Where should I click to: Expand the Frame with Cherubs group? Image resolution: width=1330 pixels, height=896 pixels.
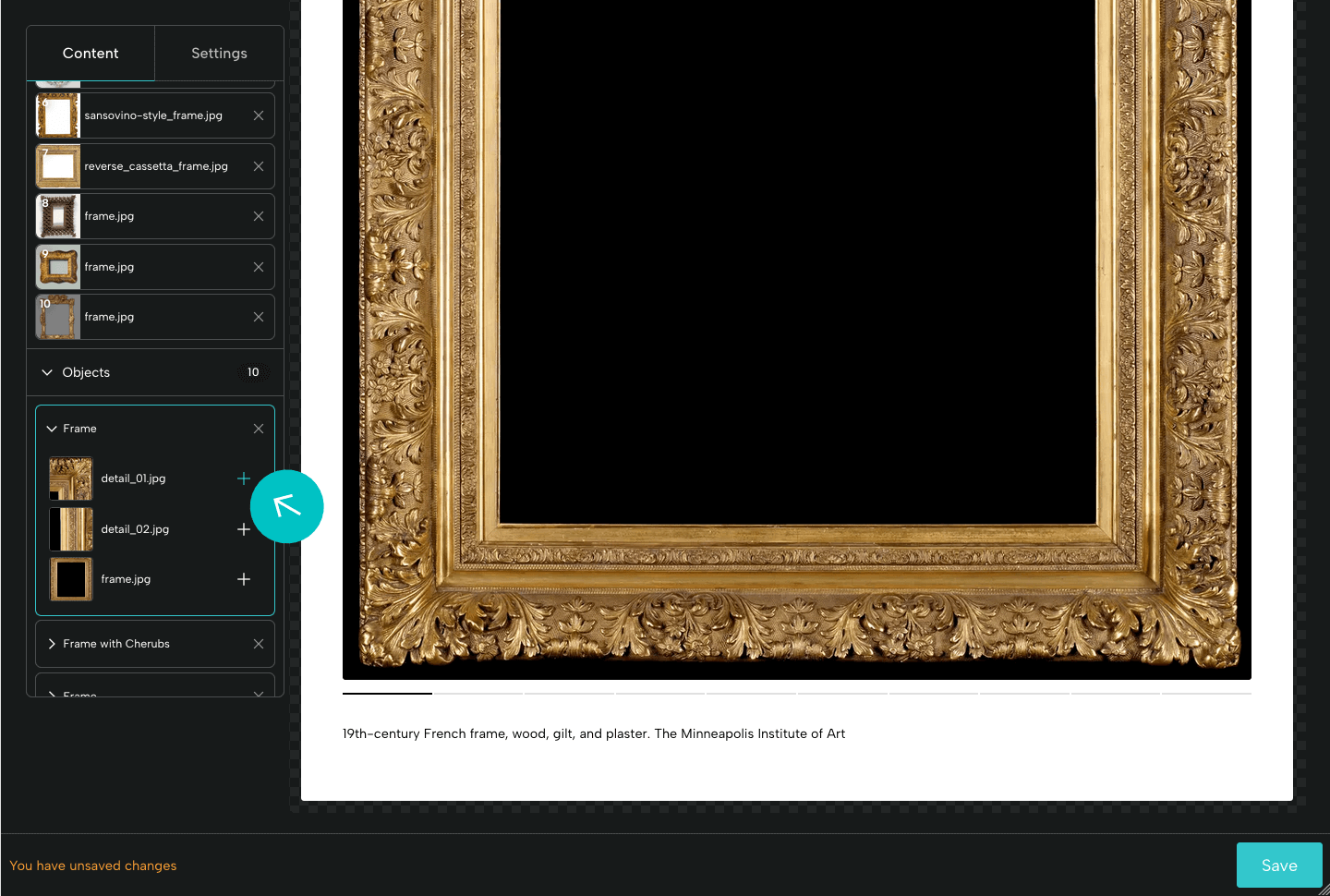click(52, 643)
